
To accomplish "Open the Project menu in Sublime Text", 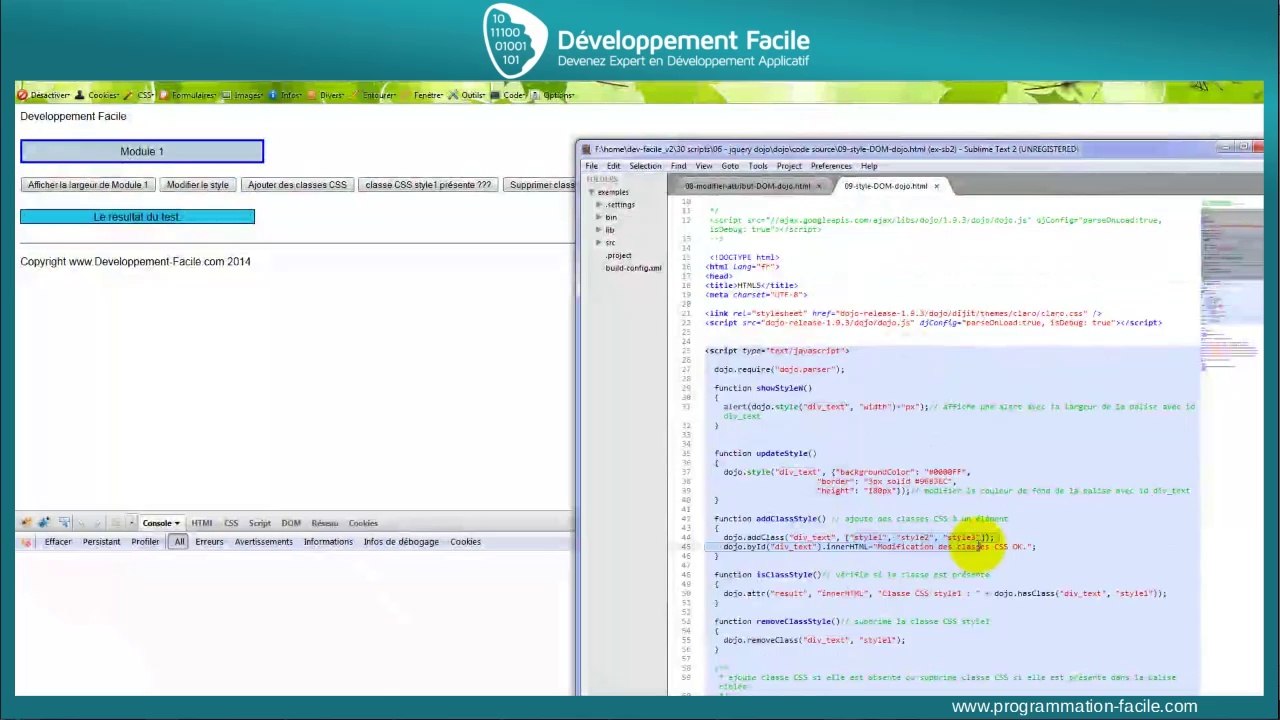I will (789, 166).
